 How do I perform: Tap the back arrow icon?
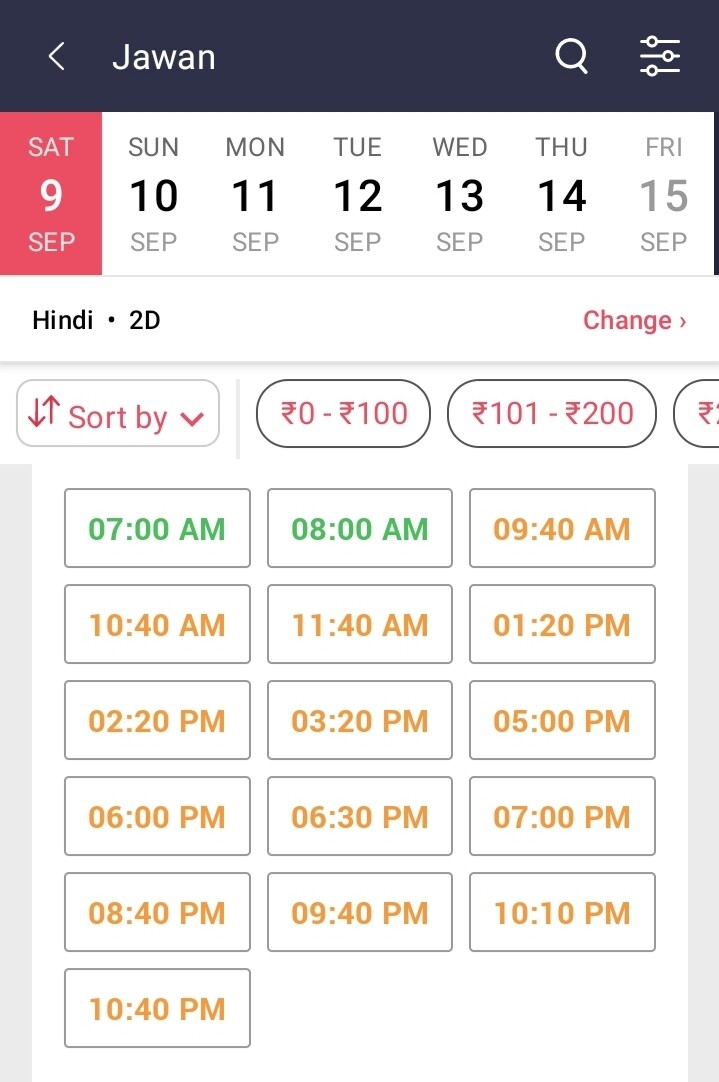pos(57,57)
